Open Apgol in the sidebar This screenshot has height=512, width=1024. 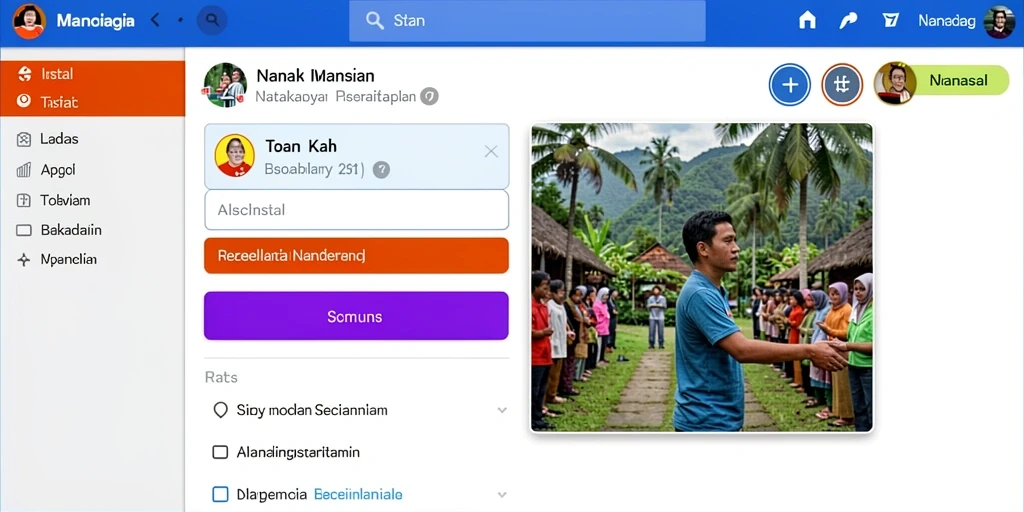[57, 170]
